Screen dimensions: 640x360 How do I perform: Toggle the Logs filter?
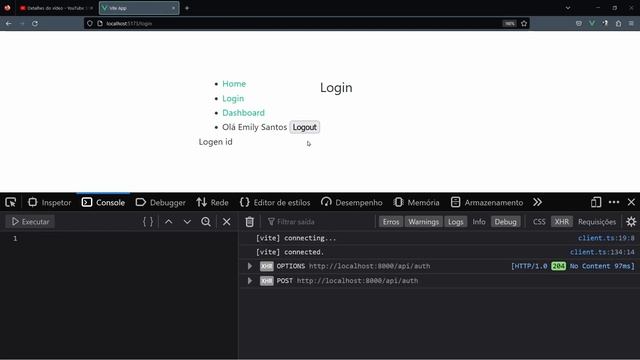pos(456,222)
